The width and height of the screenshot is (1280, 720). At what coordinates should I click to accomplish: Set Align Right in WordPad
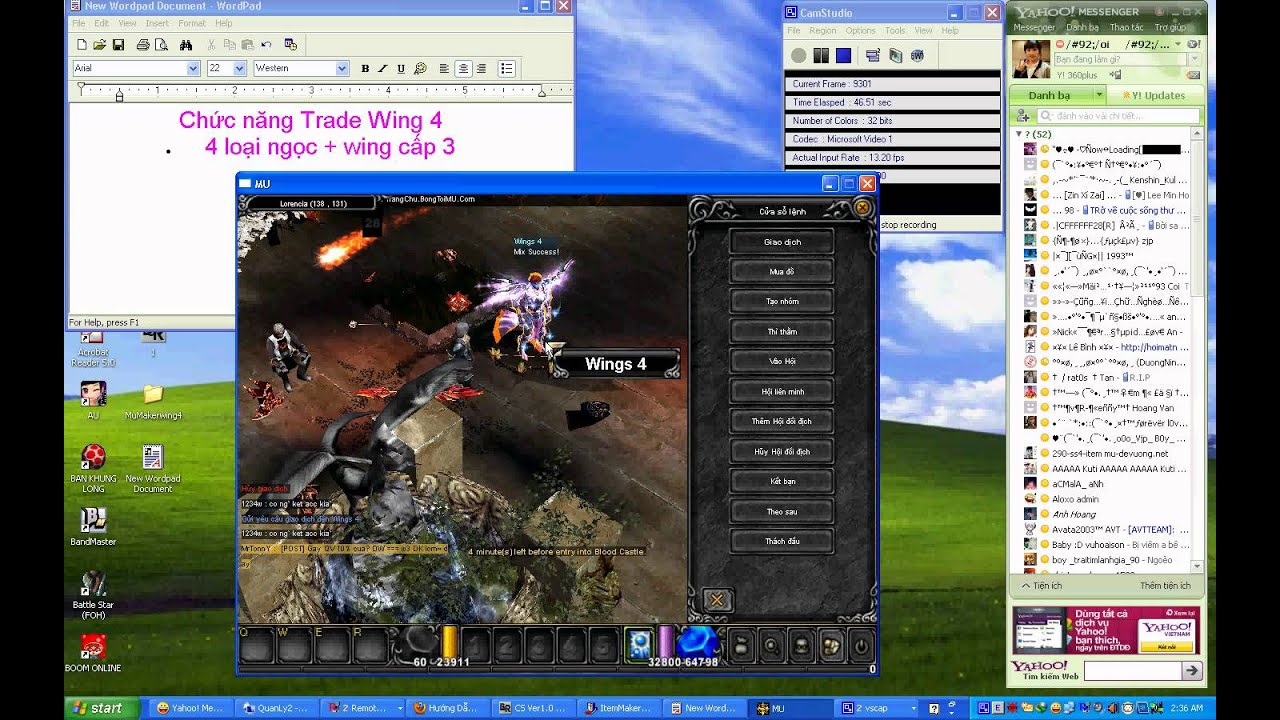[x=481, y=68]
